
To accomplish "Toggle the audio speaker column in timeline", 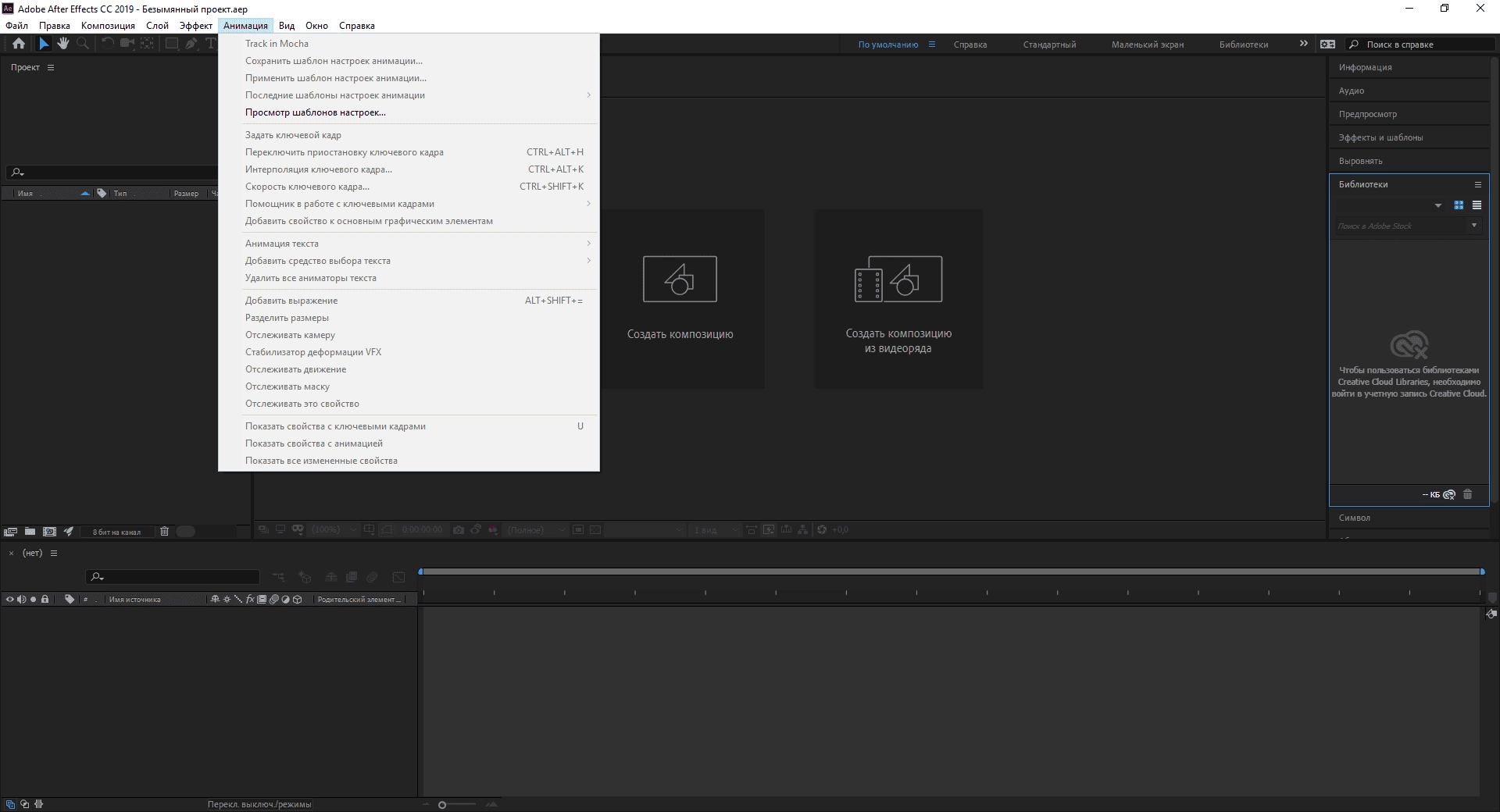I will pyautogui.click(x=21, y=599).
